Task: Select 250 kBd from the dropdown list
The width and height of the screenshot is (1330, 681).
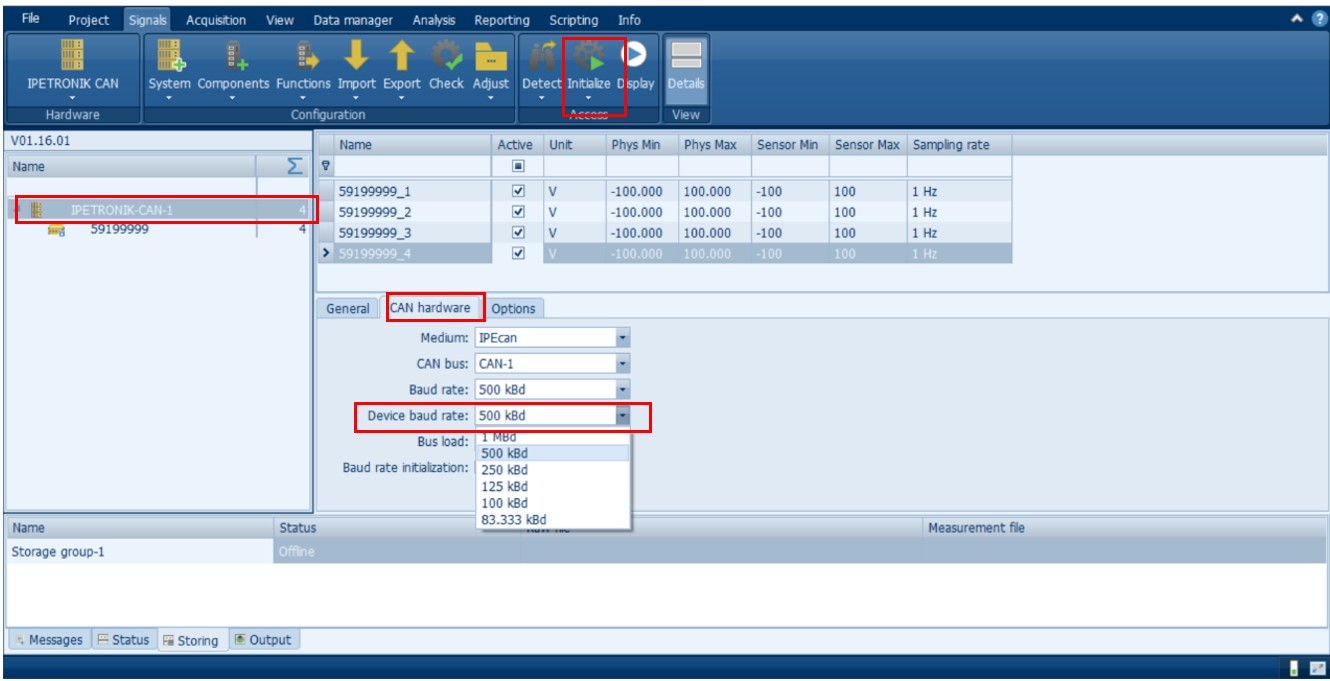Action: click(x=504, y=470)
